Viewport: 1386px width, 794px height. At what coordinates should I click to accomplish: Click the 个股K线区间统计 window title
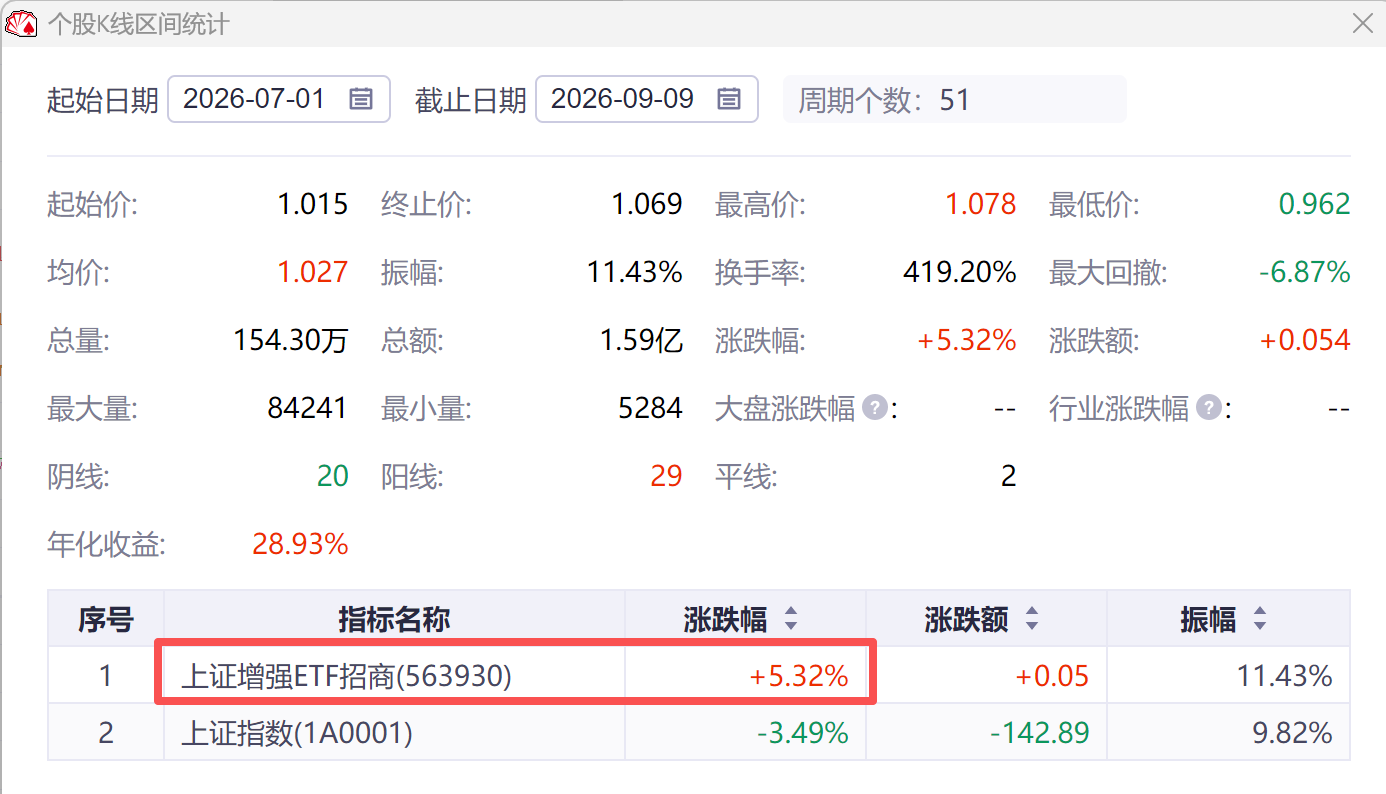139,24
